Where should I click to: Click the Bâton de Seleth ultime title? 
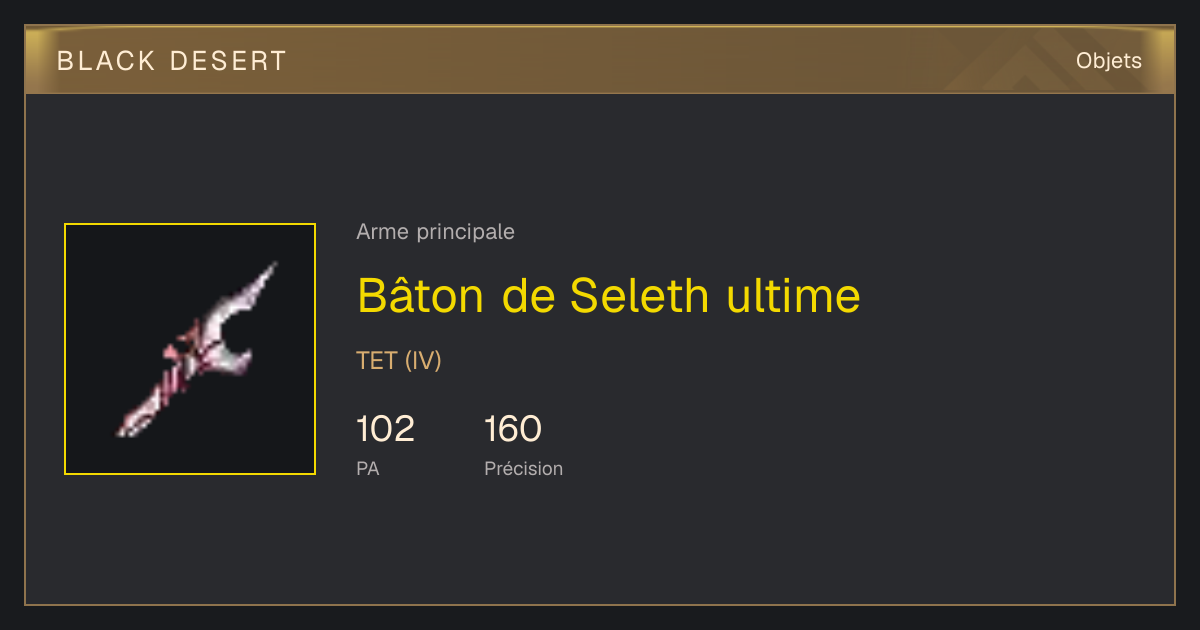click(x=608, y=295)
